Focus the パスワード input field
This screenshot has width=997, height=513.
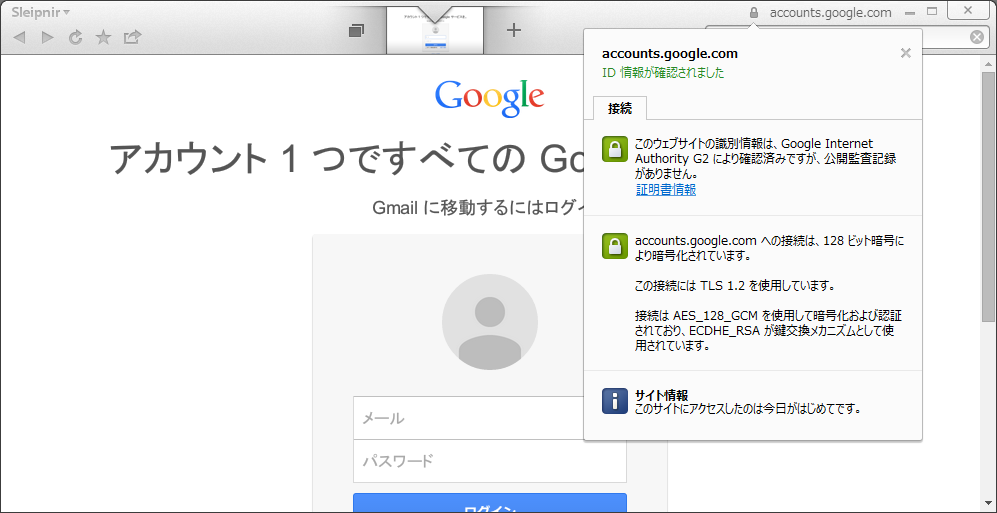coord(490,461)
